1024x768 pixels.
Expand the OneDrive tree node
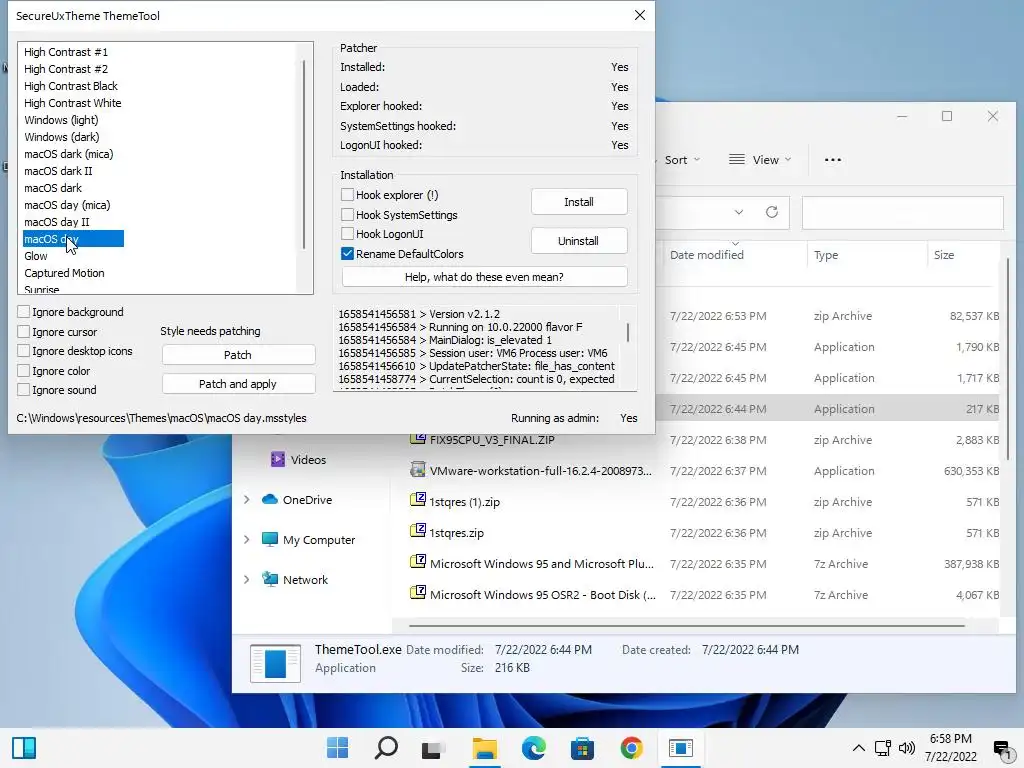(247, 500)
